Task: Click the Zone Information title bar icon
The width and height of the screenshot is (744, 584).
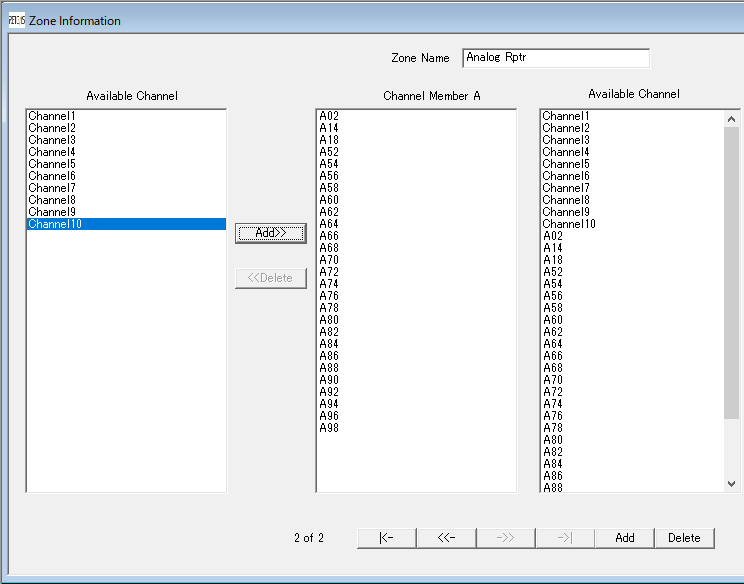Action: (x=16, y=20)
